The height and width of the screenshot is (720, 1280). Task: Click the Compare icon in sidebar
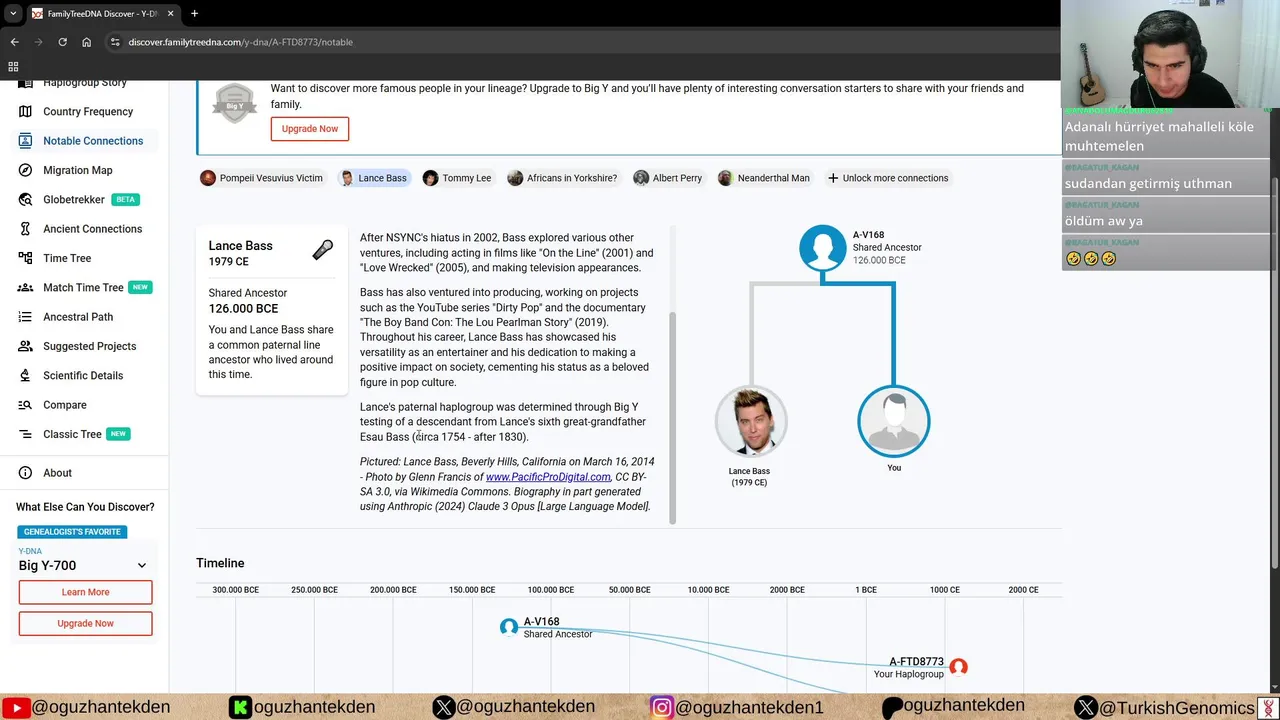click(x=25, y=405)
